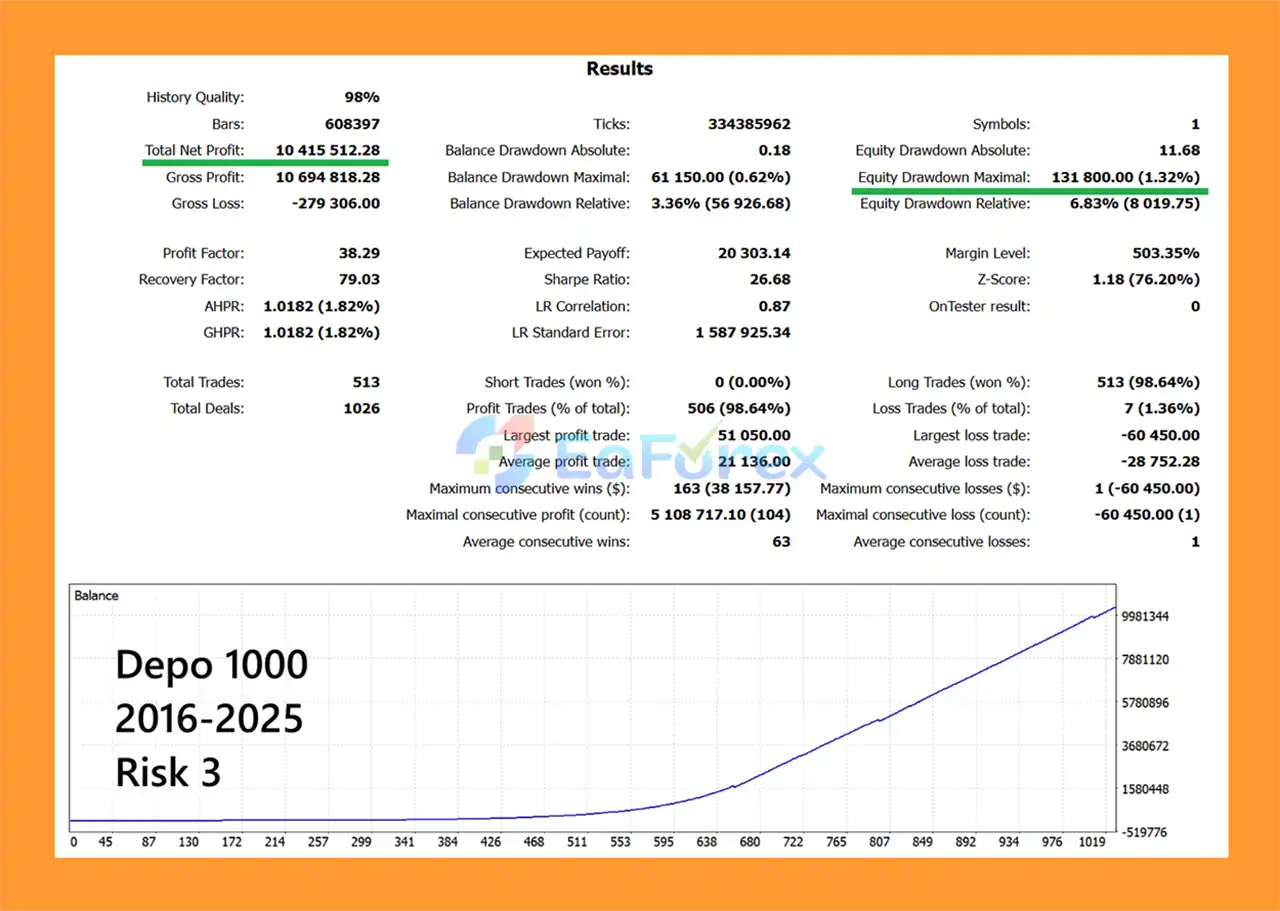Select the Total Trades value 513
The width and height of the screenshot is (1280, 911).
366,383
